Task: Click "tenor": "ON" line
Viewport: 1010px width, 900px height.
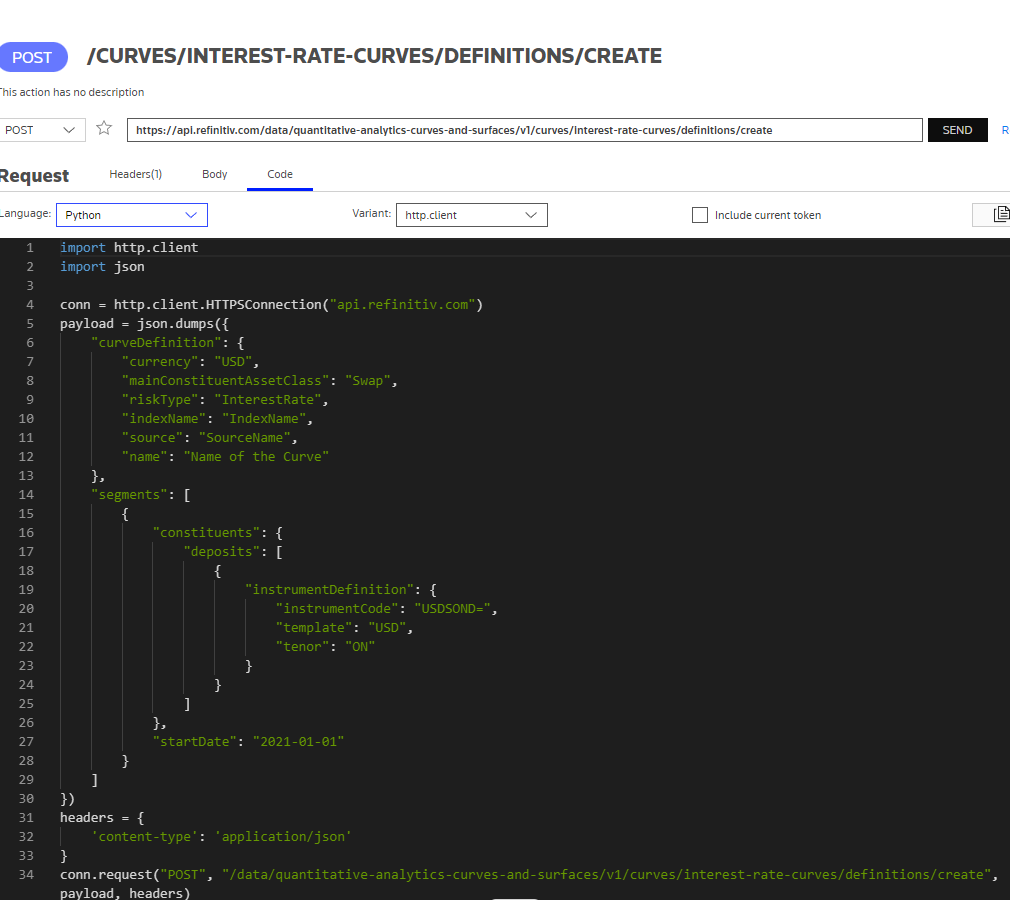Action: [x=325, y=647]
